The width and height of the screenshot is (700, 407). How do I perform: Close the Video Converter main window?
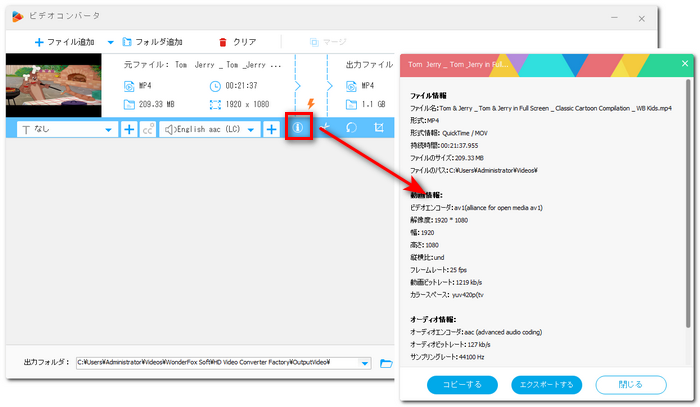(x=642, y=18)
